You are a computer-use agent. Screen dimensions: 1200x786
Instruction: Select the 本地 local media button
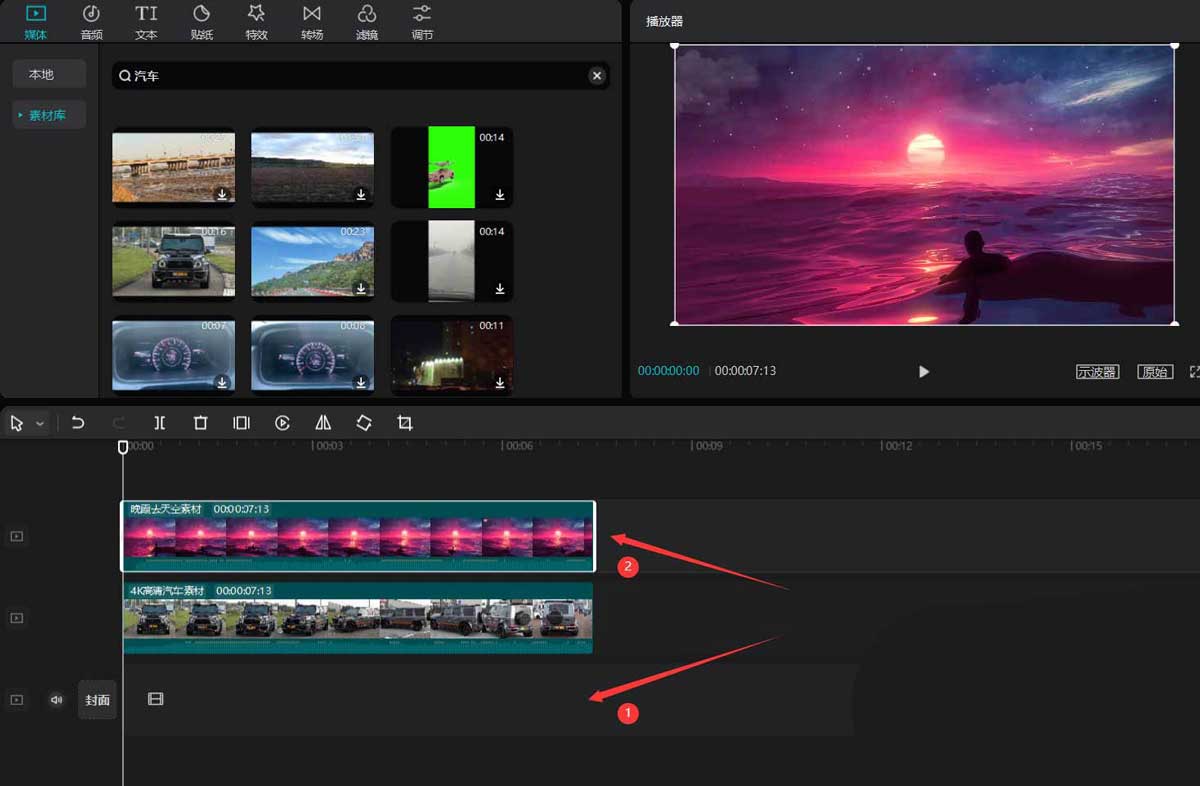[48, 74]
